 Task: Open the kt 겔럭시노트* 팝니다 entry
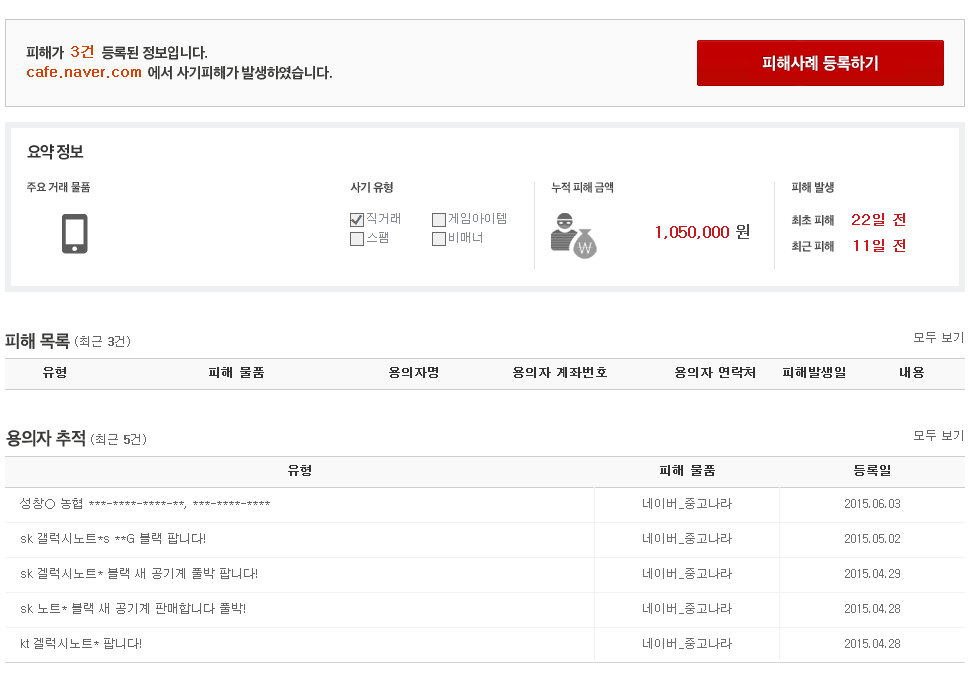pyautogui.click(x=81, y=644)
